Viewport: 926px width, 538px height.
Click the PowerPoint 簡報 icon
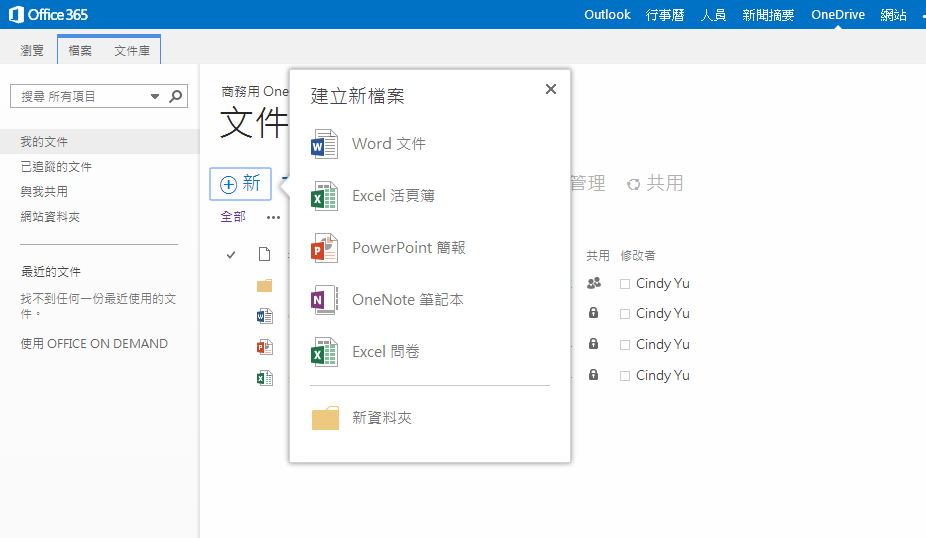tap(325, 248)
